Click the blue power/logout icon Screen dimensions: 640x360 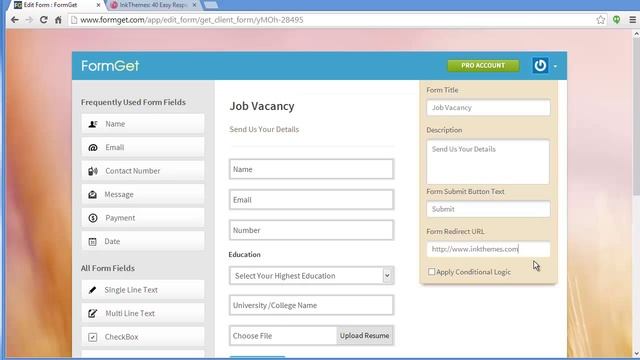[540, 65]
